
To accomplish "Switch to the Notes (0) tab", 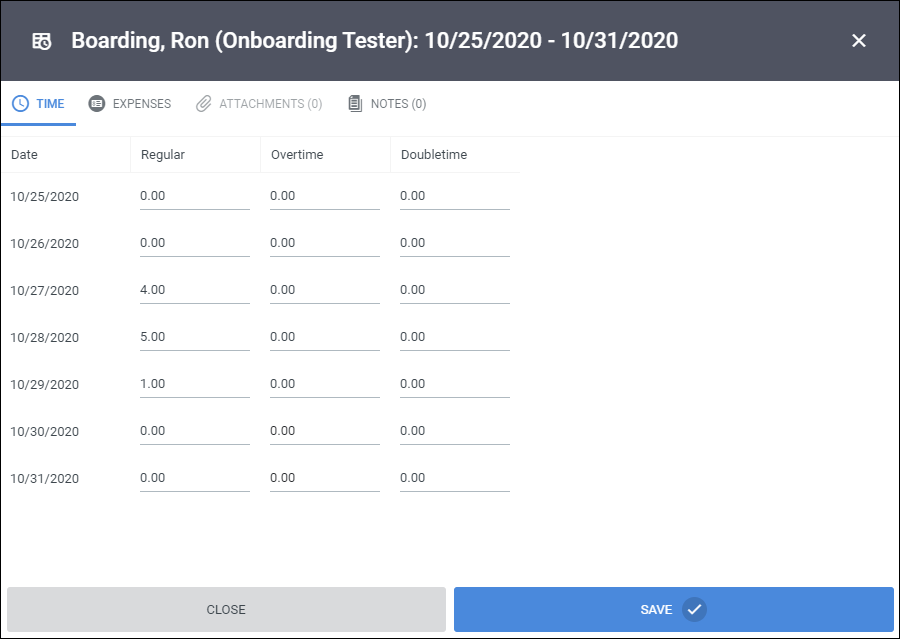I will (387, 104).
